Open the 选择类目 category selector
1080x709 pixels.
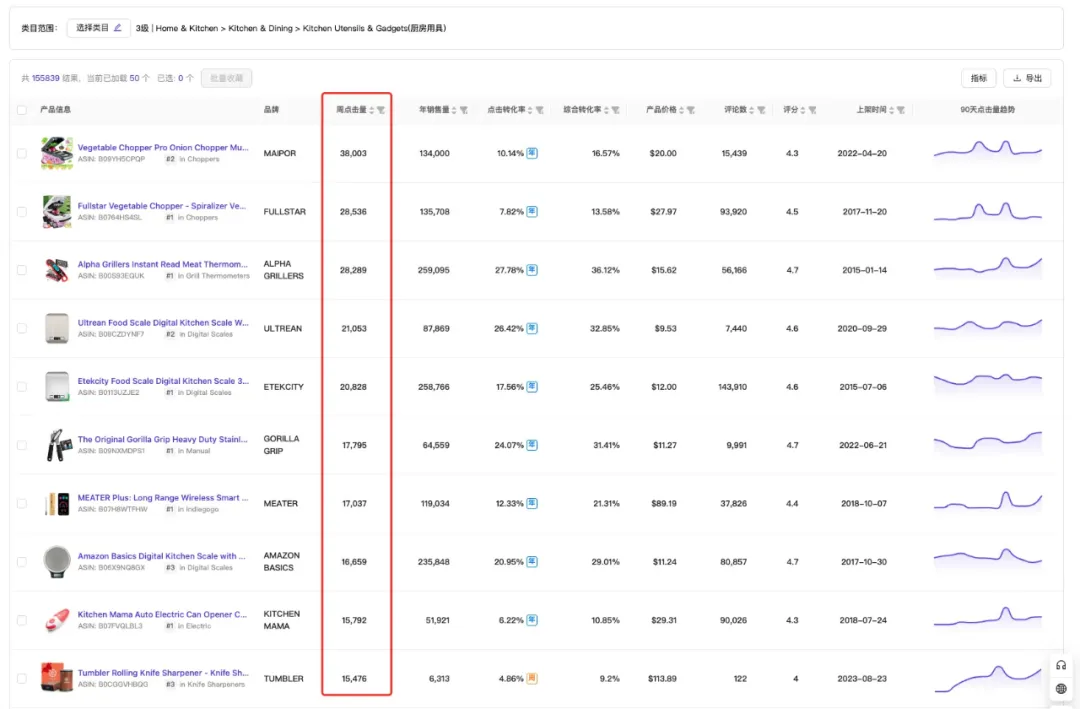click(x=98, y=28)
